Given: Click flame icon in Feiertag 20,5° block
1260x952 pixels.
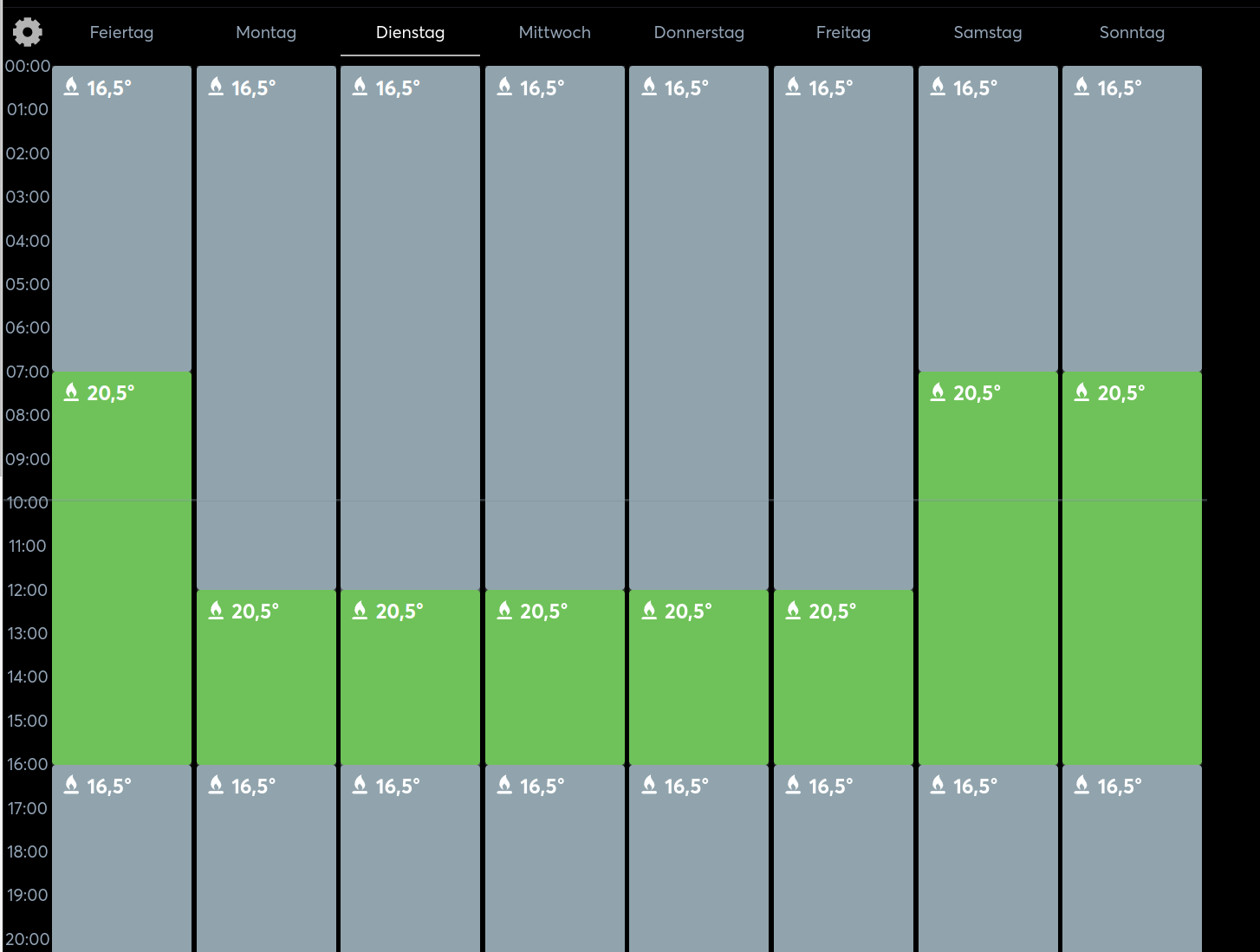Looking at the screenshot, I should (x=71, y=392).
